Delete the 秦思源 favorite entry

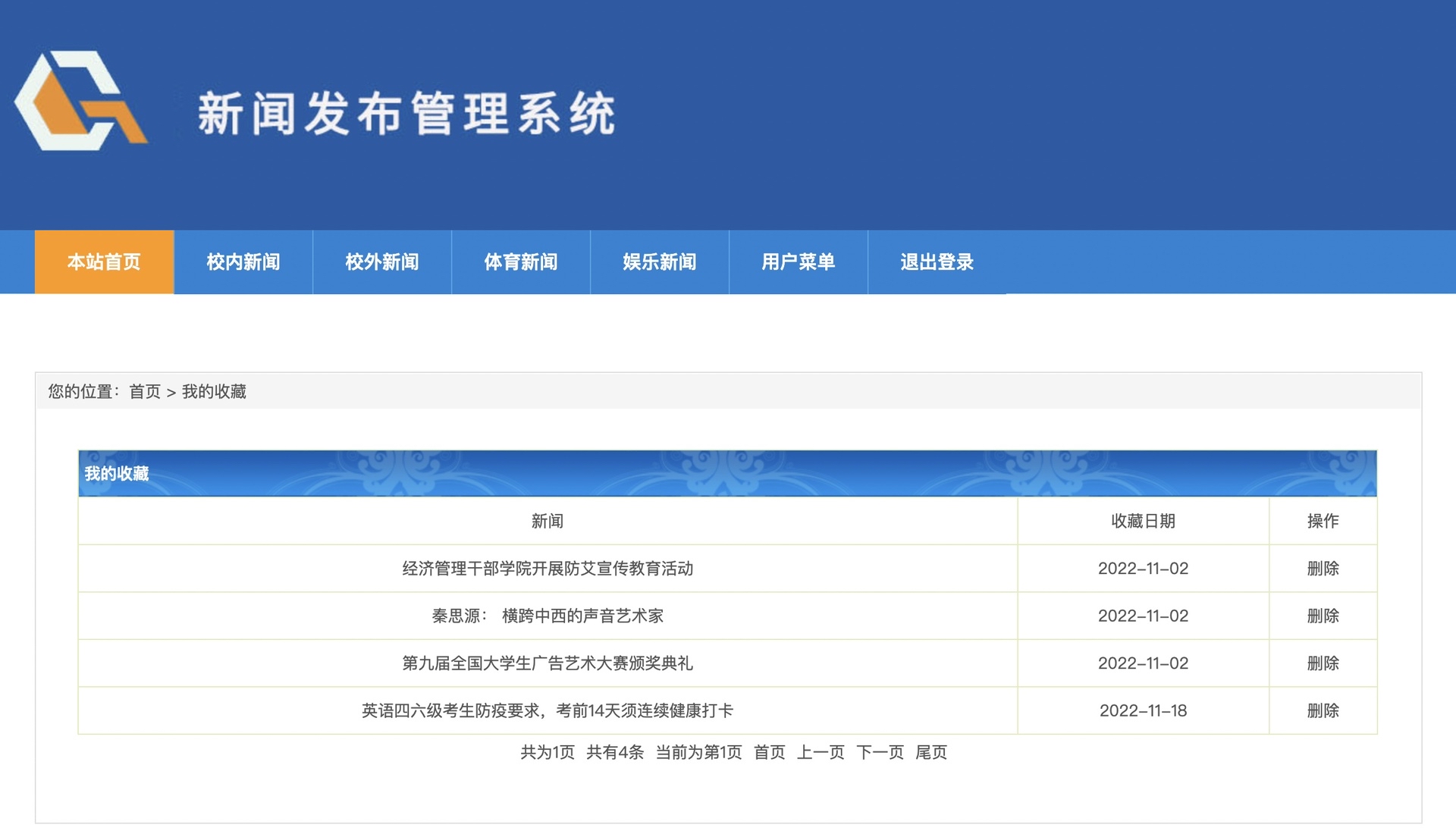point(1323,616)
